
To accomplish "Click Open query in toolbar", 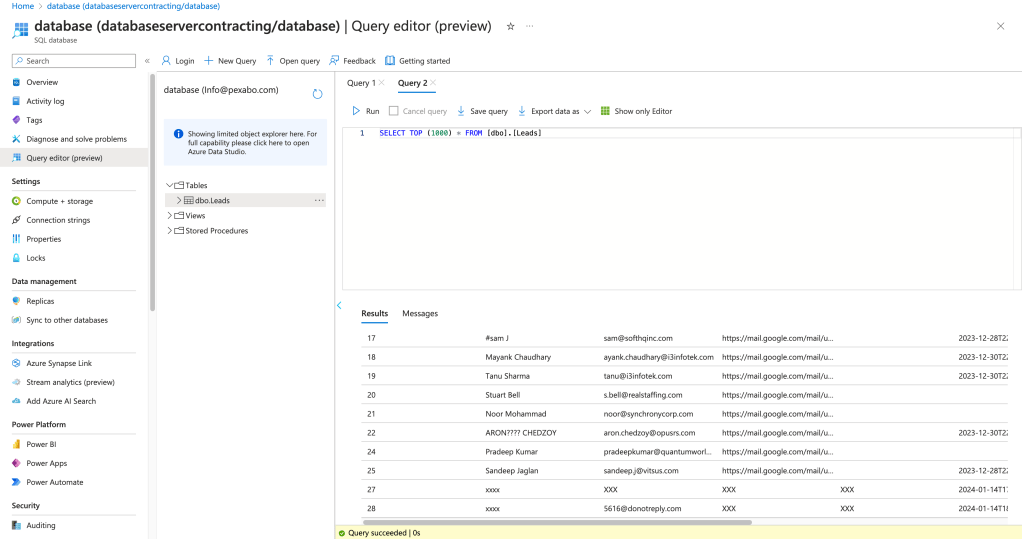I will pyautogui.click(x=293, y=61).
